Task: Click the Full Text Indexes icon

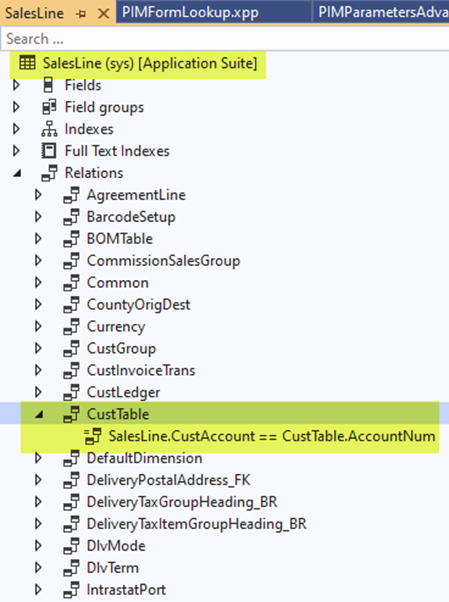Action: (49, 151)
